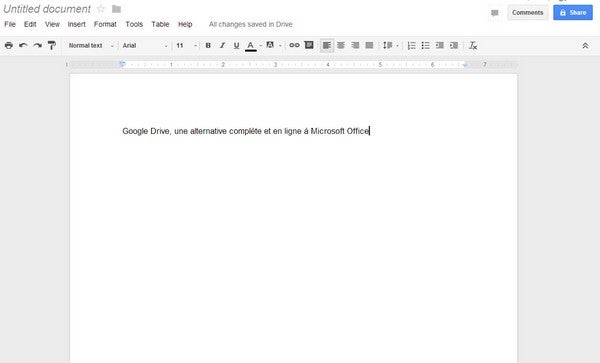Open the Arial font dropdown
600x363 pixels.
click(145, 46)
